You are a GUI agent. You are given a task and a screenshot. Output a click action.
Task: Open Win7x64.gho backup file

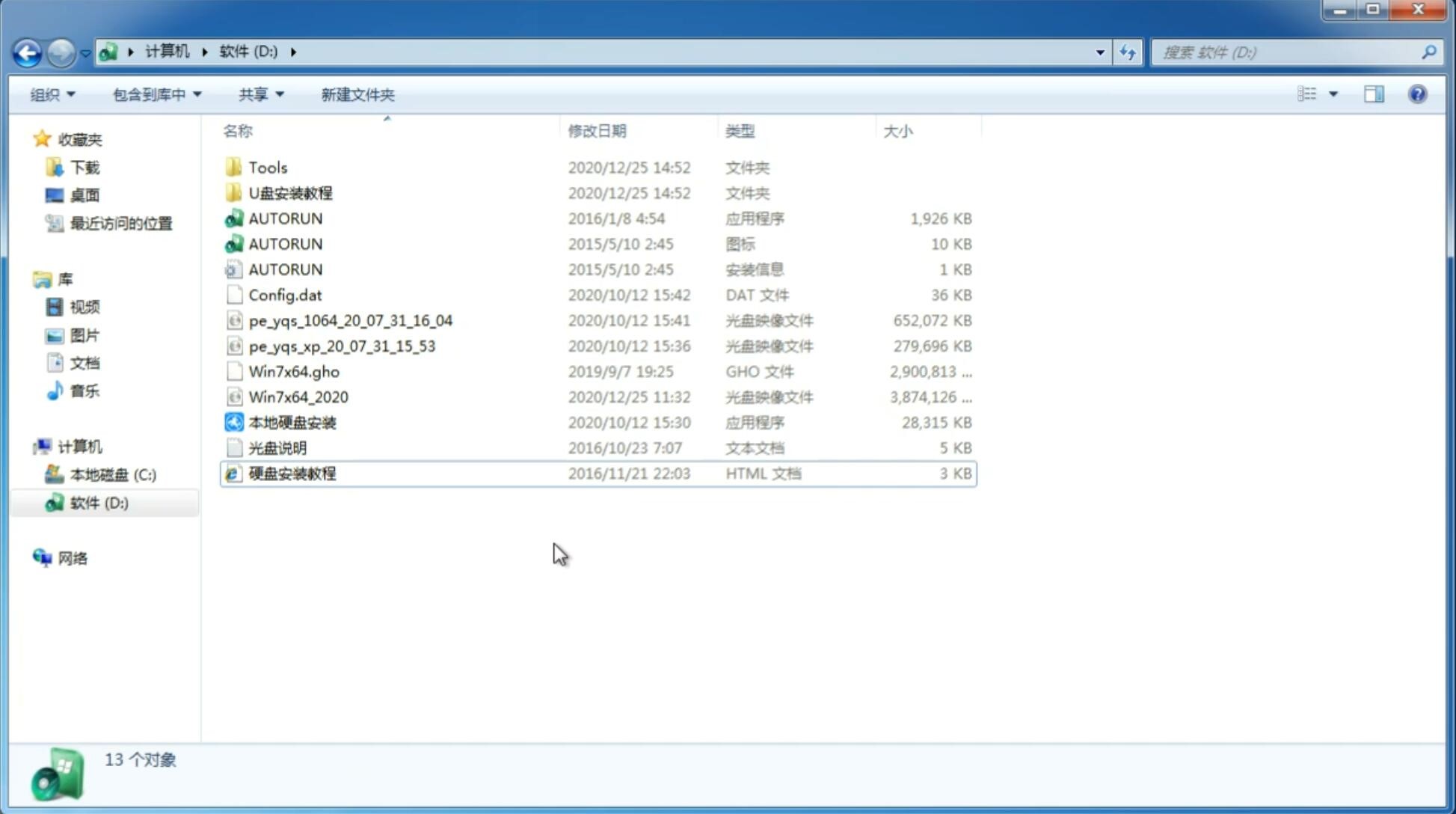294,371
